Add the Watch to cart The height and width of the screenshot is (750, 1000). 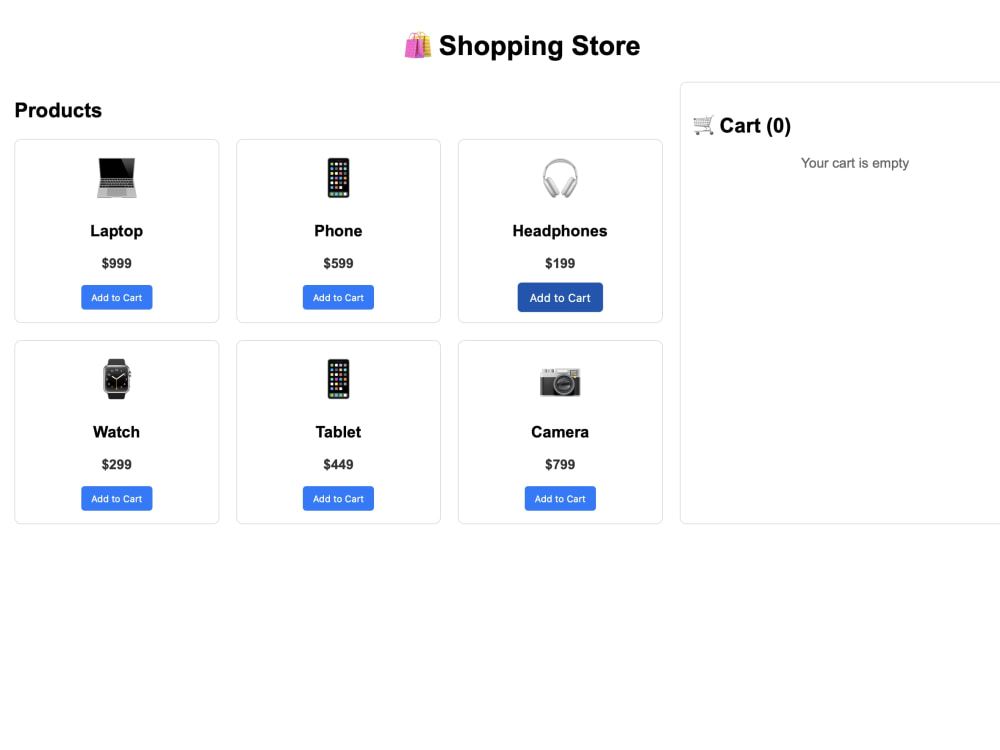pyautogui.click(x=117, y=498)
